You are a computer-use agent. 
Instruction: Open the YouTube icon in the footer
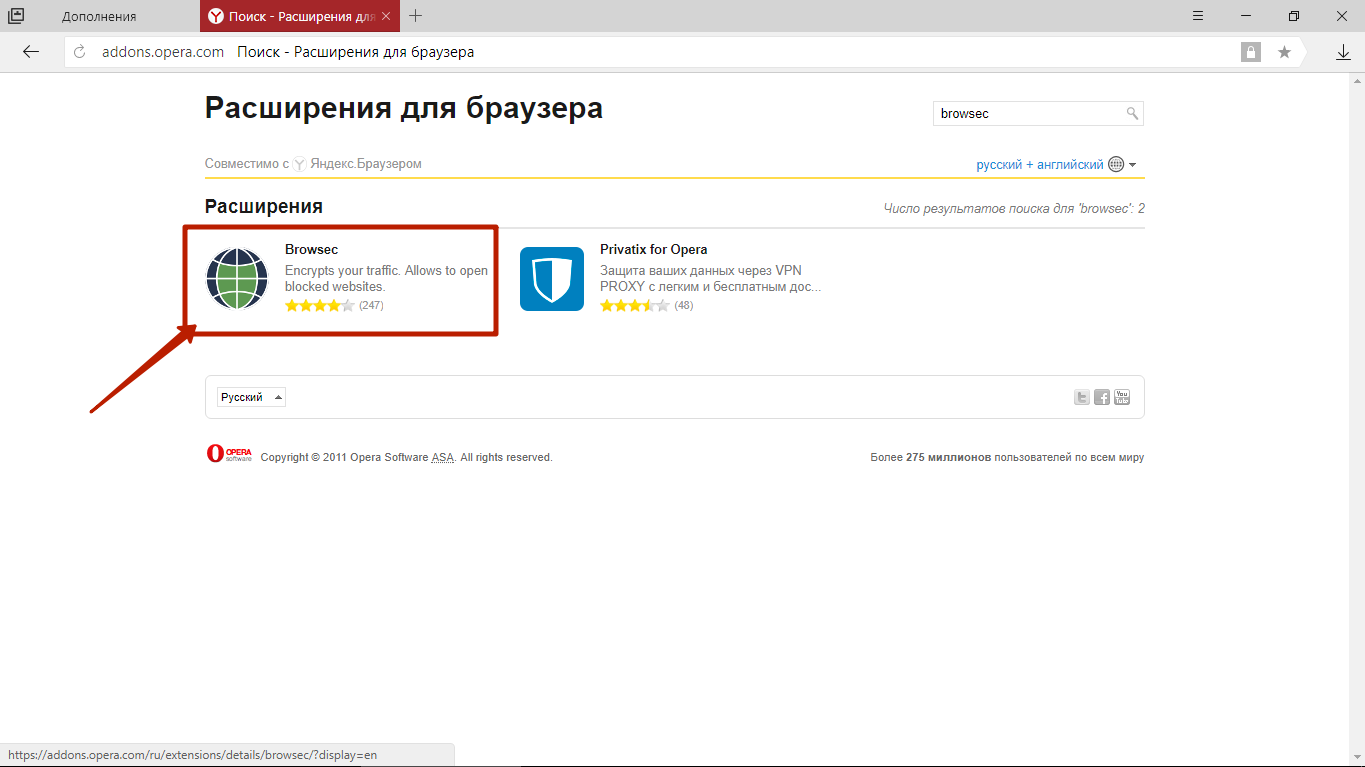click(1122, 397)
